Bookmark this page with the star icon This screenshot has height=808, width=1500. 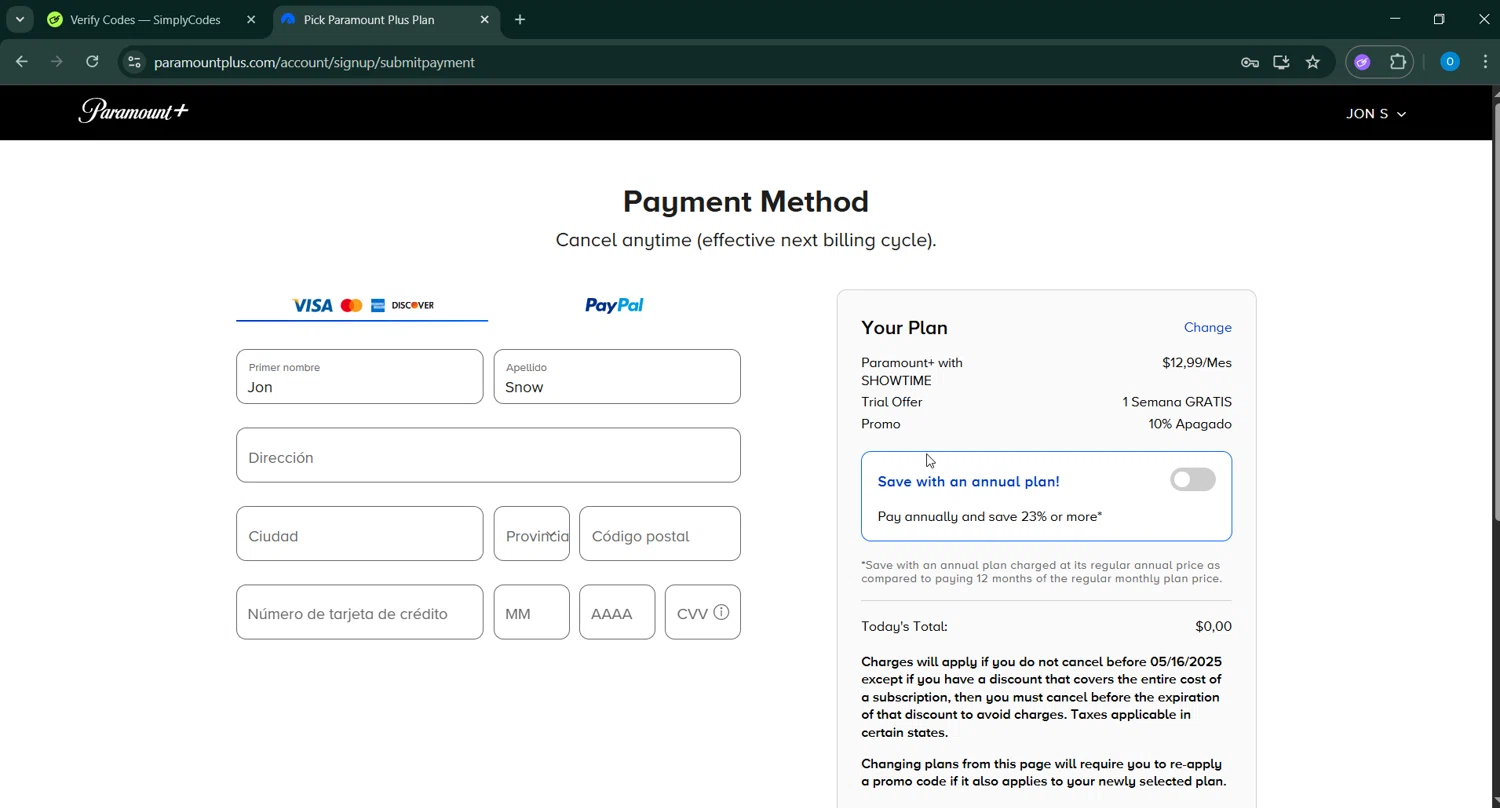[x=1313, y=62]
